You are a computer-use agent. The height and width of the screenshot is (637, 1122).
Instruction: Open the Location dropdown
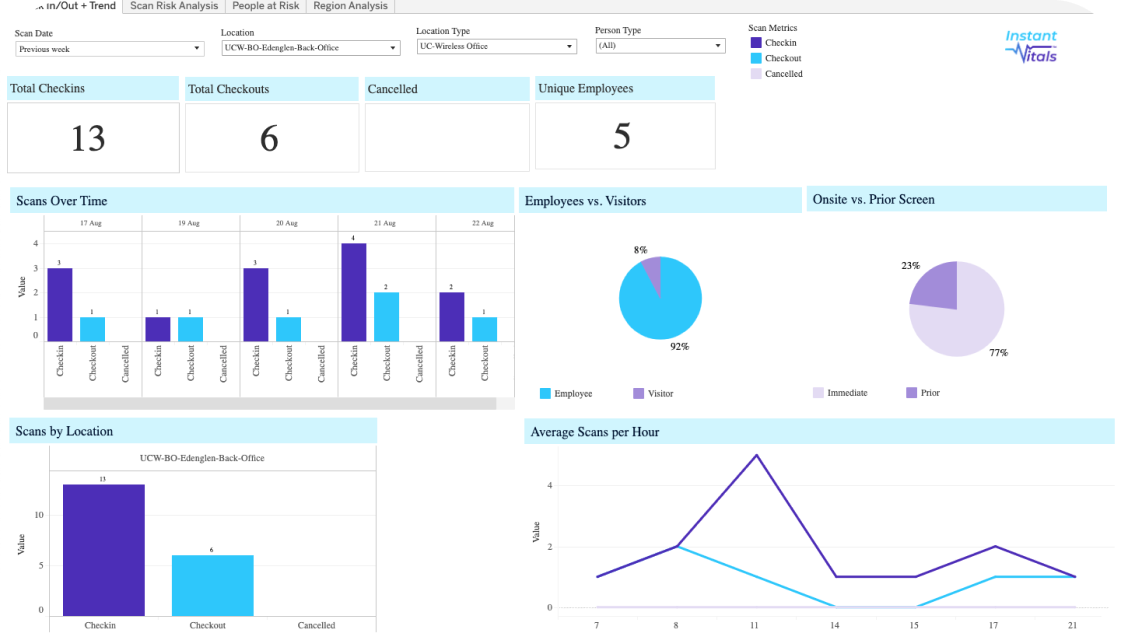[310, 47]
